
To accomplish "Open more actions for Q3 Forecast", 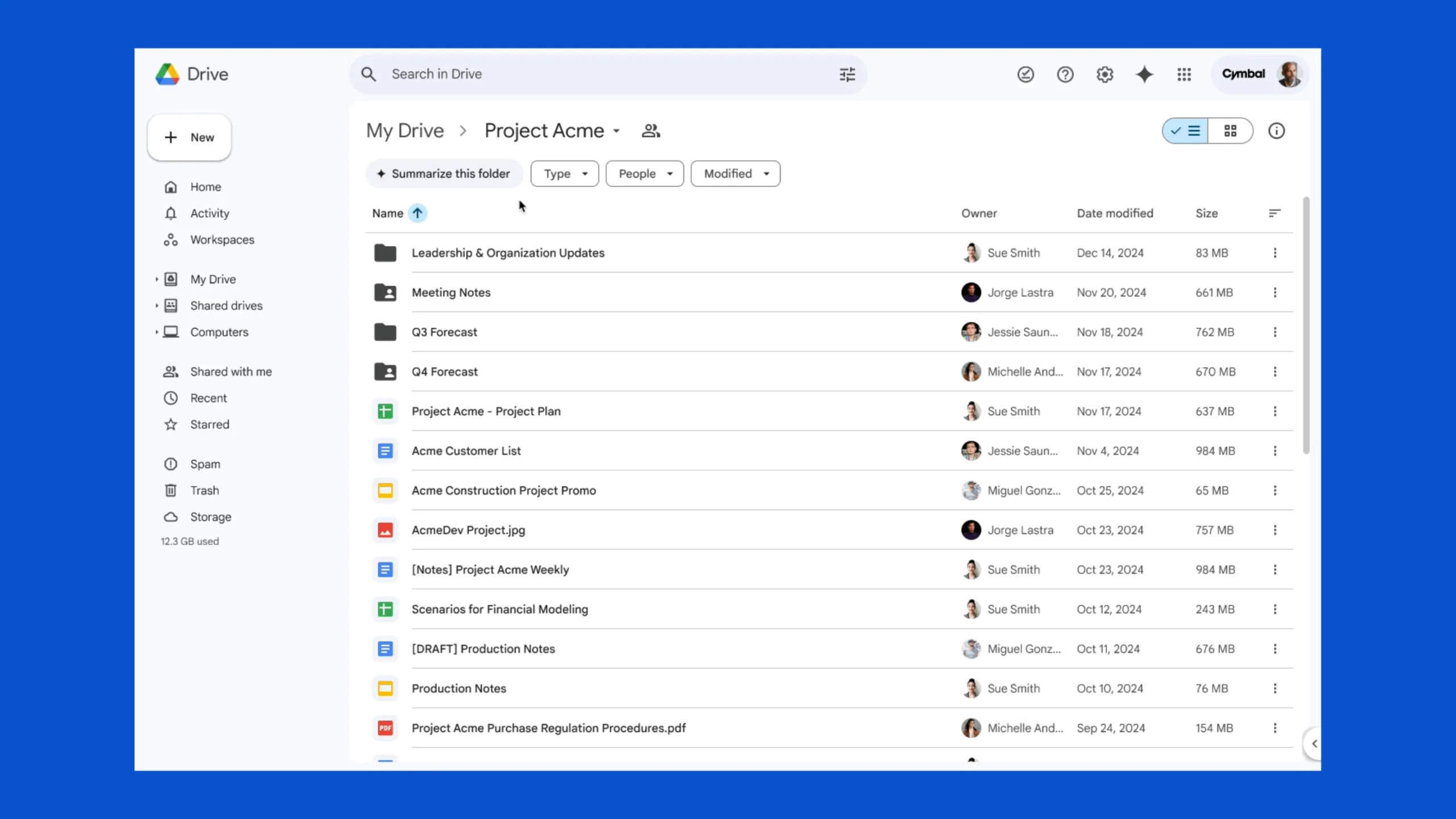I will tap(1275, 332).
